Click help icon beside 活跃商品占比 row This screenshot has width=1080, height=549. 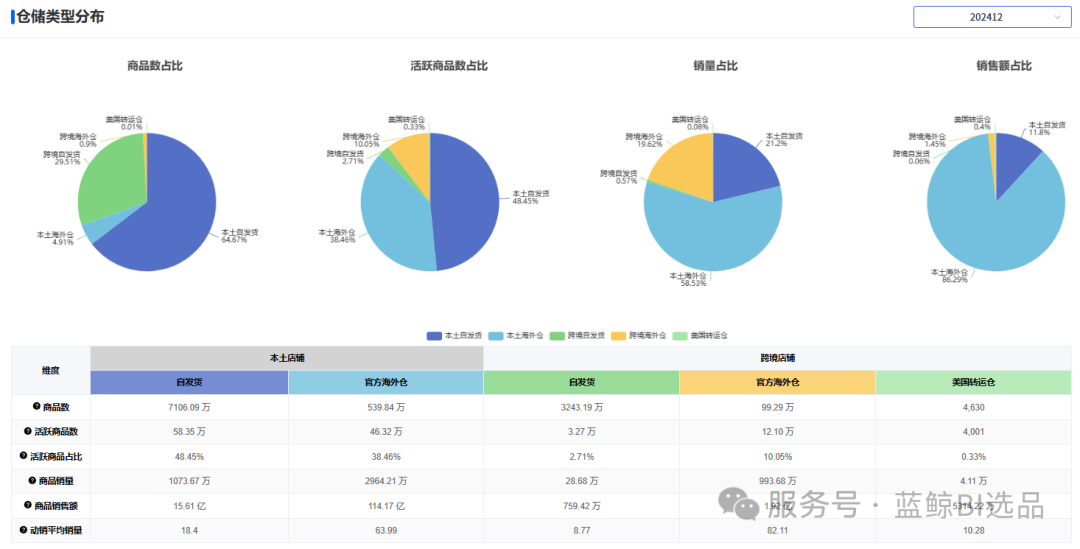22,456
